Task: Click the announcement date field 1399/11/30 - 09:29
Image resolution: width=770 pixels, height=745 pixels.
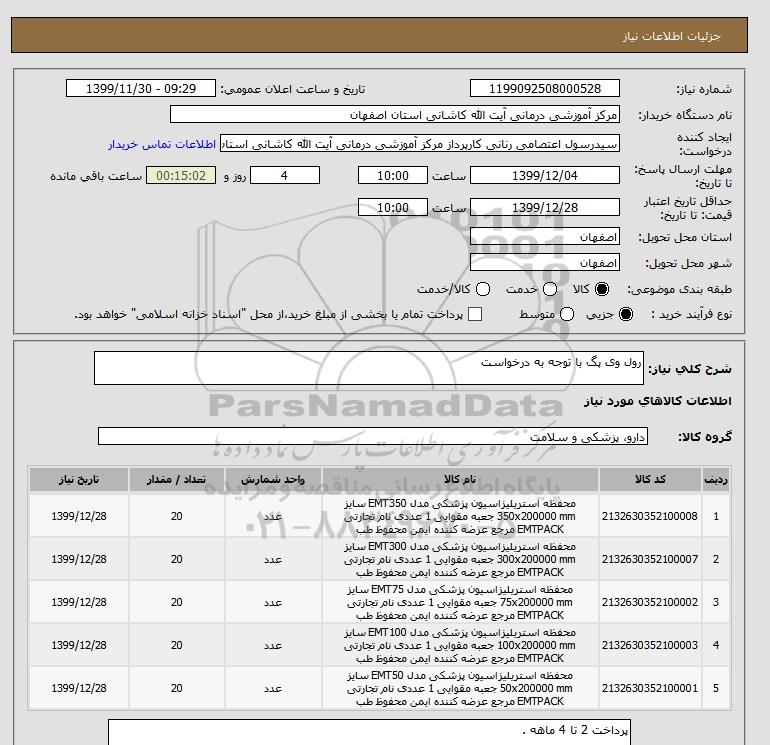Action: (x=141, y=88)
